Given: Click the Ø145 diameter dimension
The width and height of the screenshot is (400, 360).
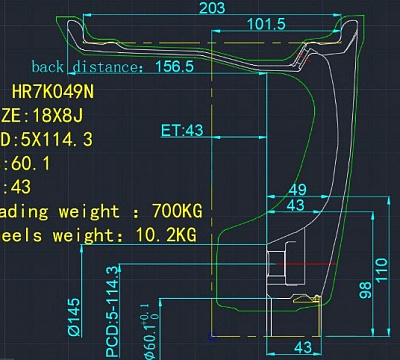Looking at the screenshot, I should tap(74, 317).
